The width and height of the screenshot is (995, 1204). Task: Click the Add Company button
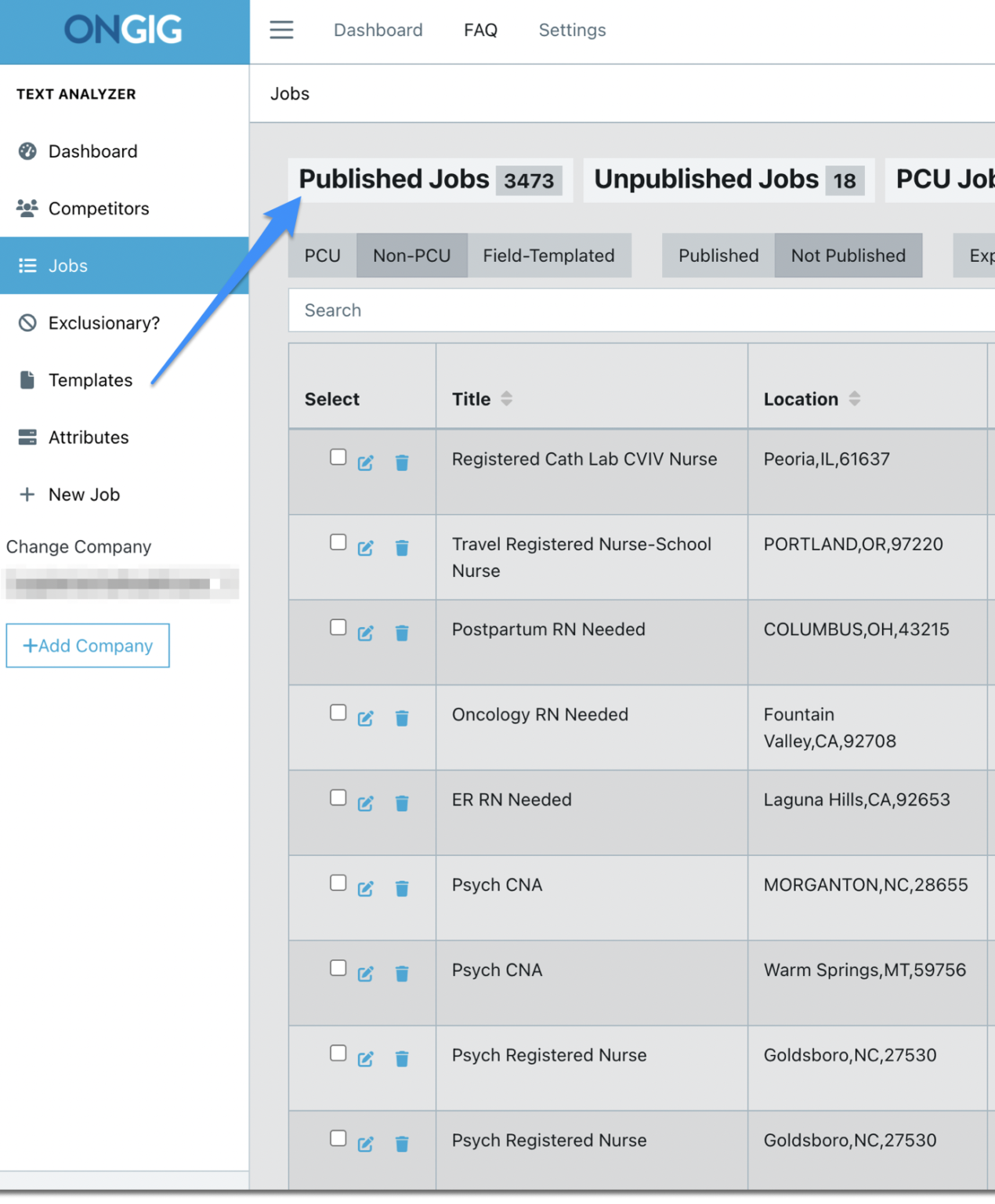[87, 645]
